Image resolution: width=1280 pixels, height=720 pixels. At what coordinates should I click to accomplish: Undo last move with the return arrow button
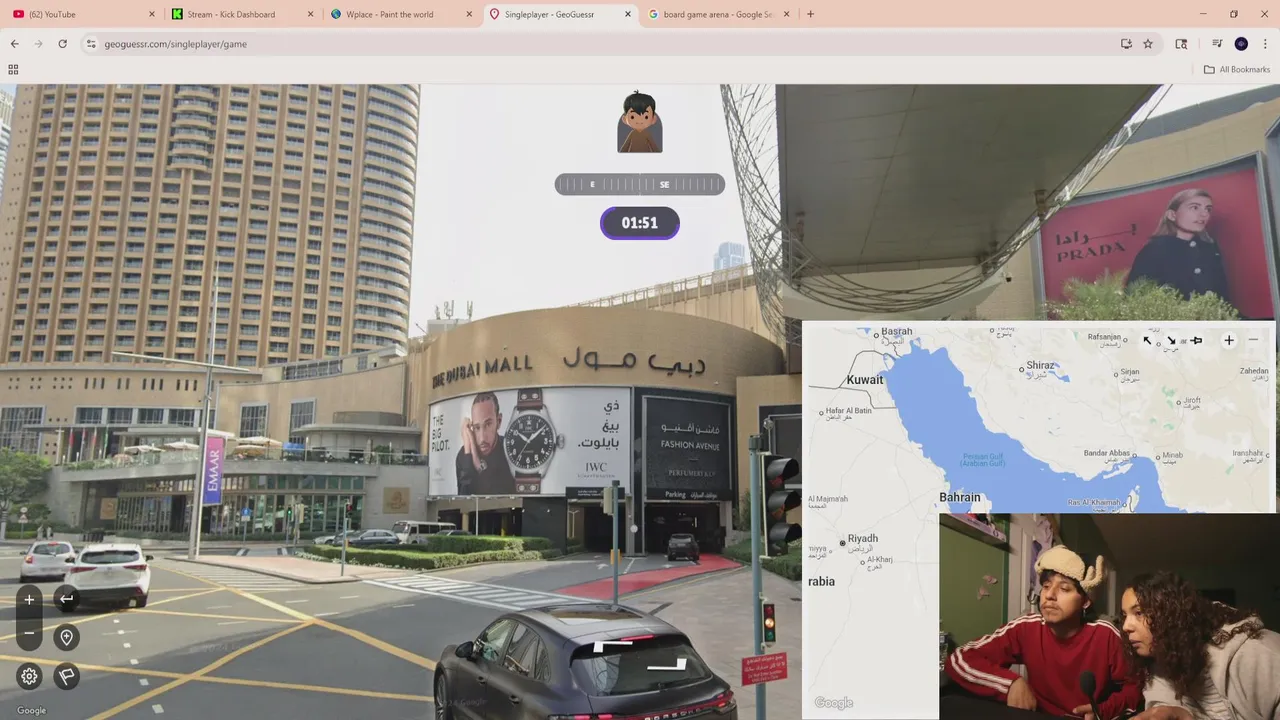pos(66,599)
